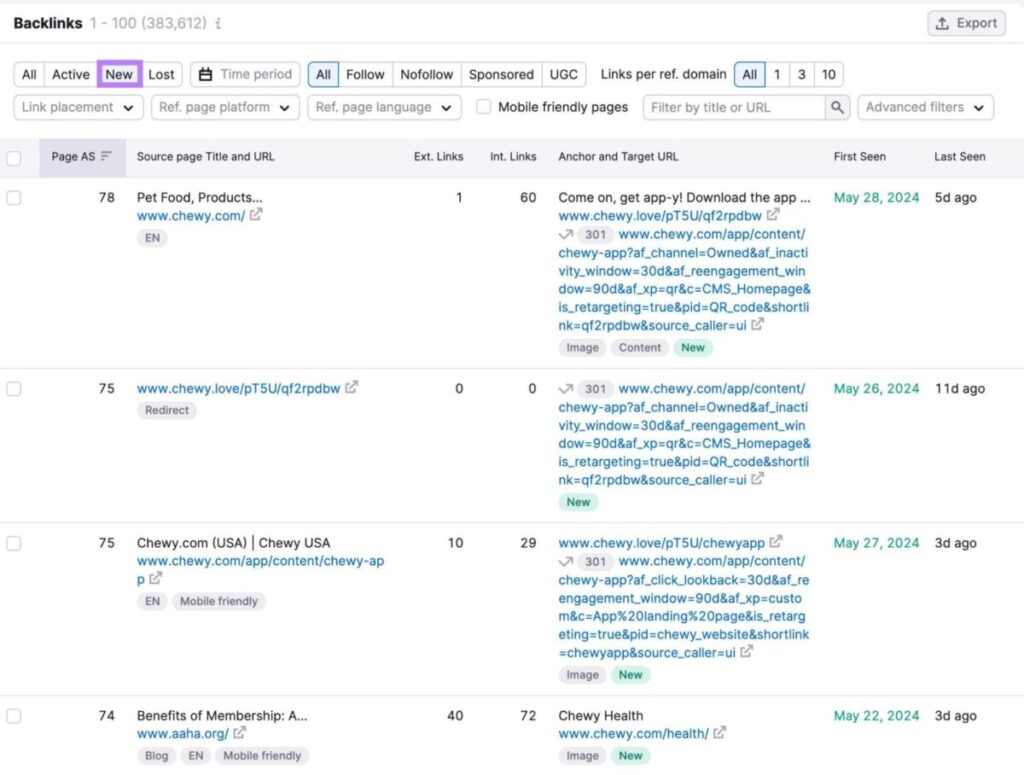Screen dimensions: 1024x775
Task: Open info icon beside Backlinks count
Action: coord(218,24)
